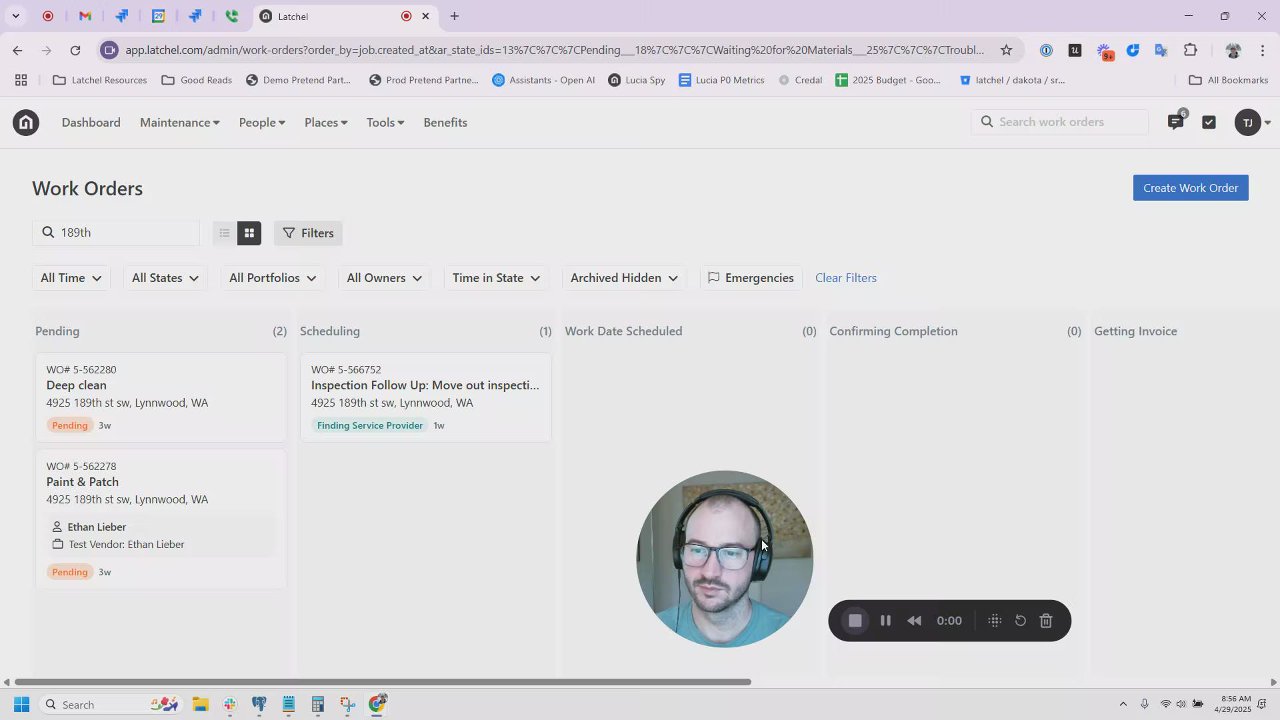
Task: Rewind the recording
Action: [914, 621]
